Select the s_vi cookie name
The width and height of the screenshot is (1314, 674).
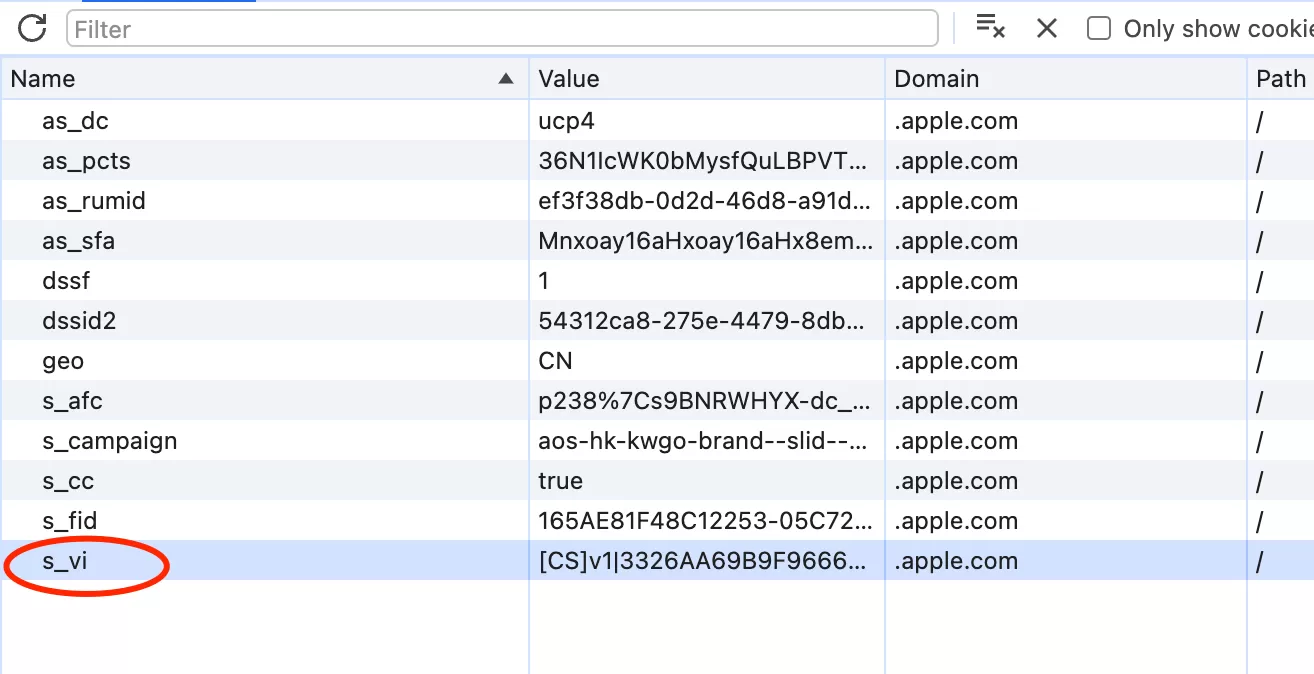click(65, 561)
